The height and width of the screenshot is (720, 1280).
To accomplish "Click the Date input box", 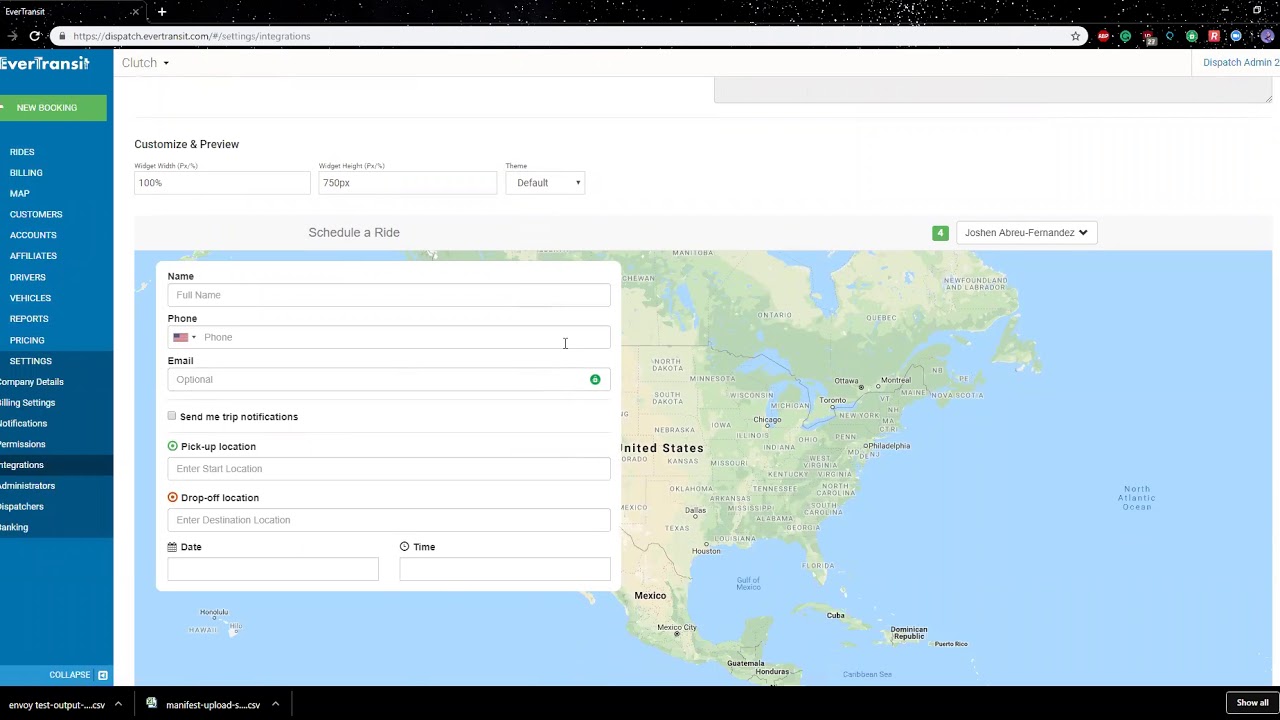I will tap(273, 569).
